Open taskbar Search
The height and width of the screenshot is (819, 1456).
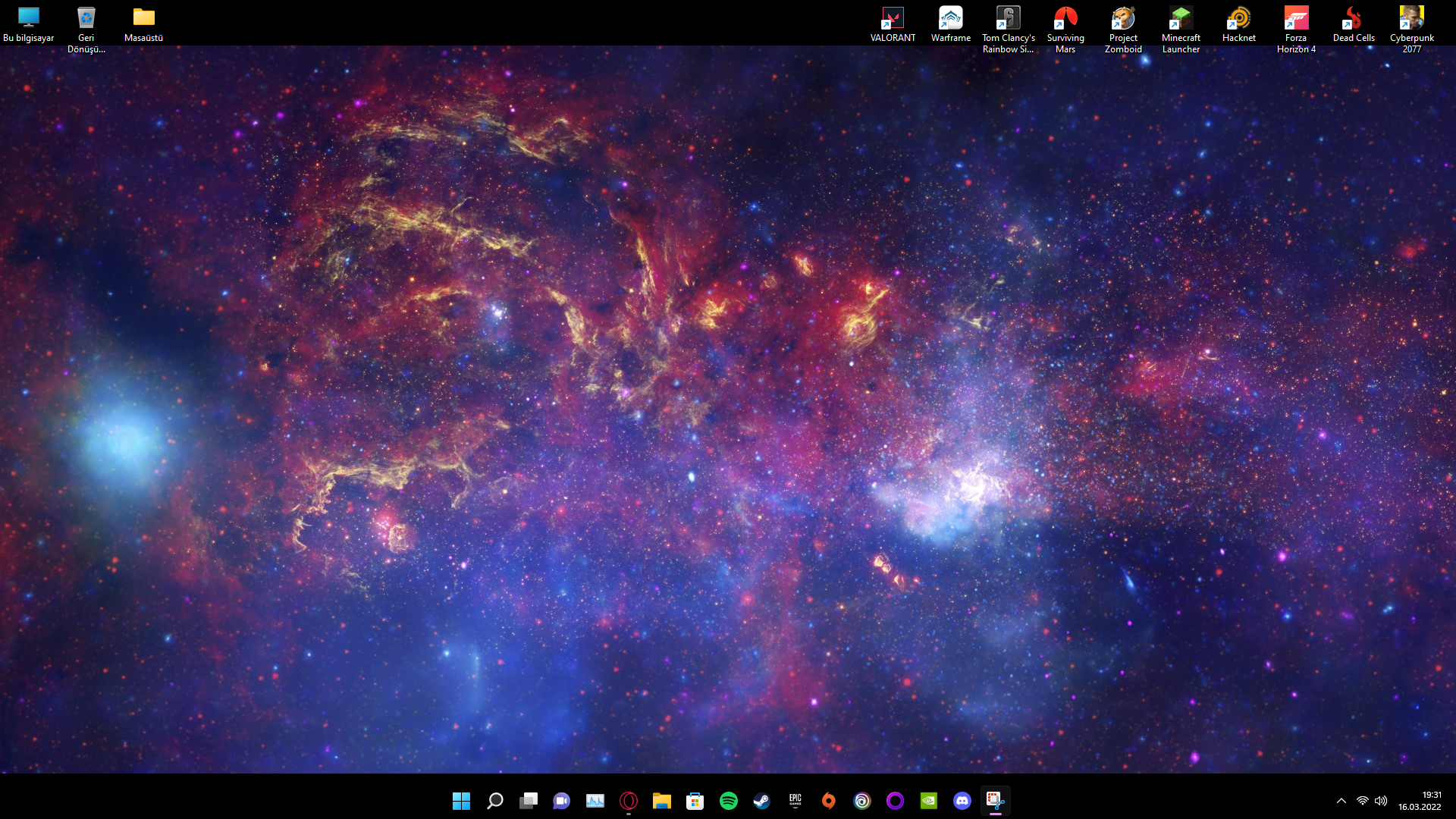494,801
